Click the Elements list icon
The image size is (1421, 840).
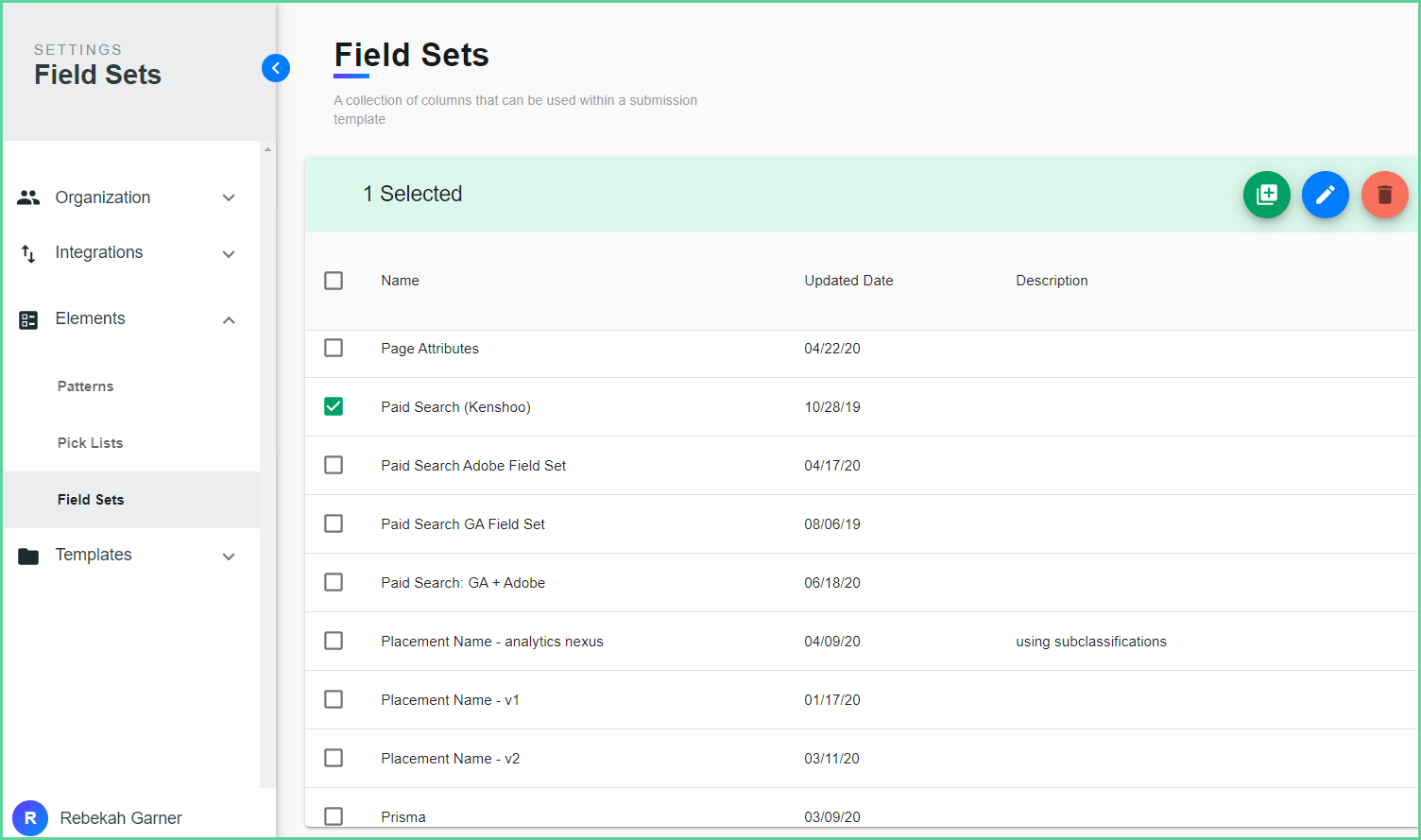tap(28, 320)
